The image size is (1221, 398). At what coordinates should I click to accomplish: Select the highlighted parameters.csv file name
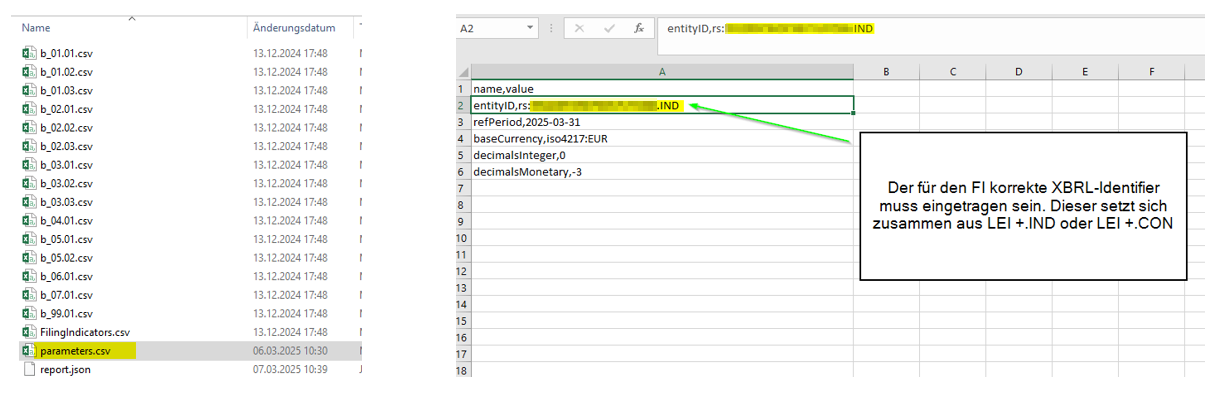pos(75,351)
